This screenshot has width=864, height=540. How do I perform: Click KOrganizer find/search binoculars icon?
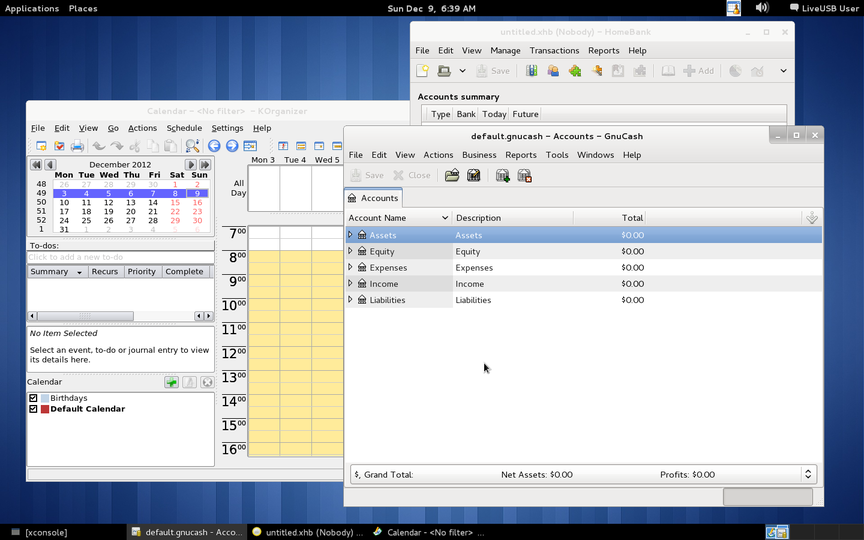click(x=192, y=146)
